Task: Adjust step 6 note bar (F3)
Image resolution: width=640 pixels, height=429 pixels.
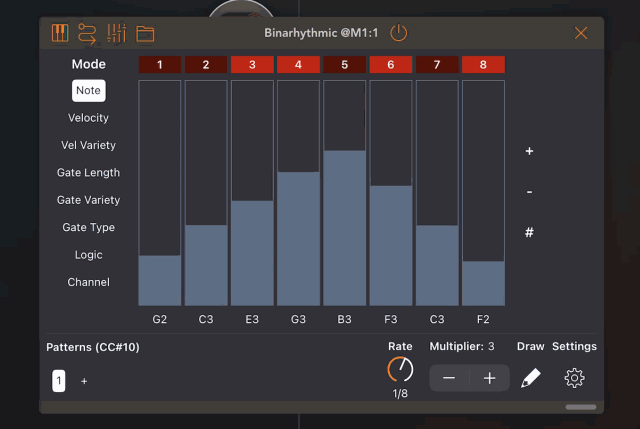Action: (391, 193)
